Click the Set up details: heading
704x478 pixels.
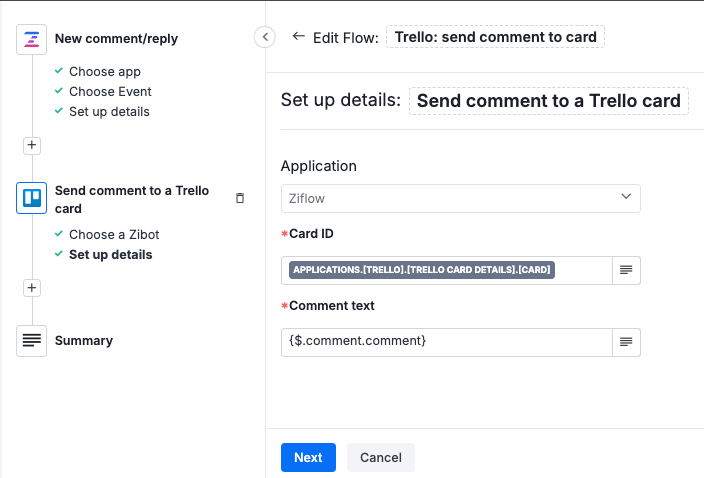pos(341,100)
